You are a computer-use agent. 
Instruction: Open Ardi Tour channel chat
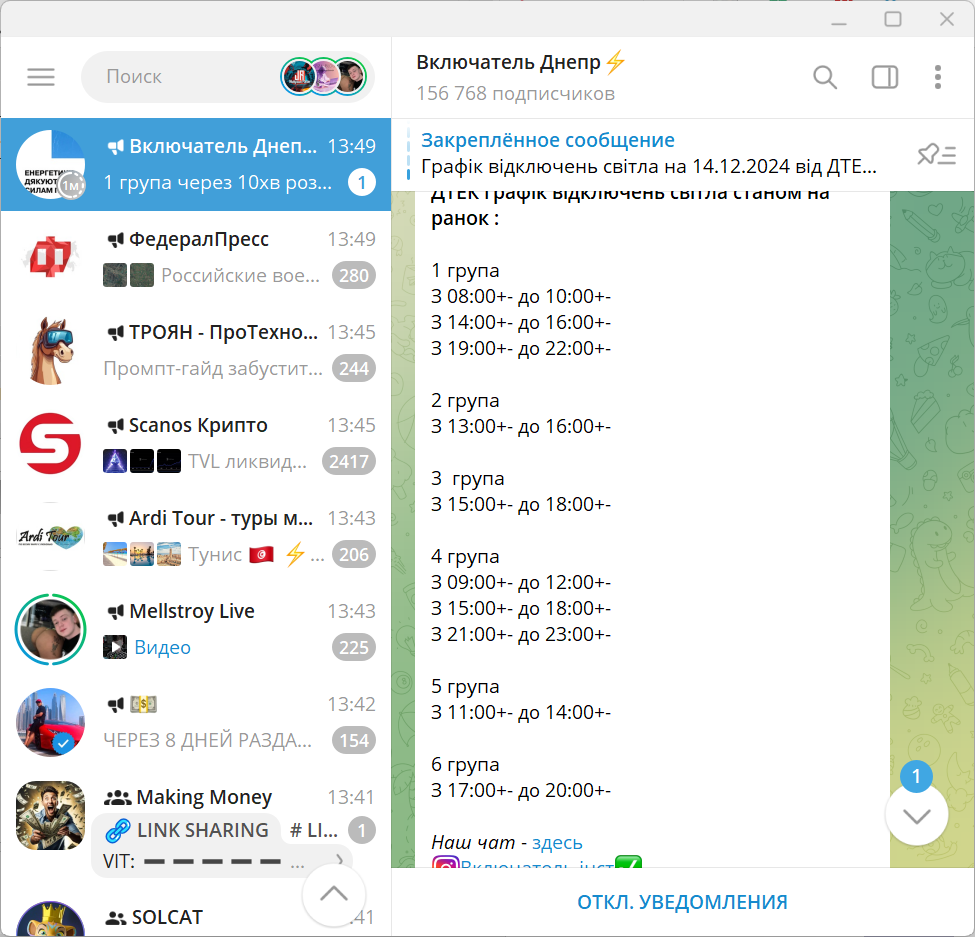196,537
